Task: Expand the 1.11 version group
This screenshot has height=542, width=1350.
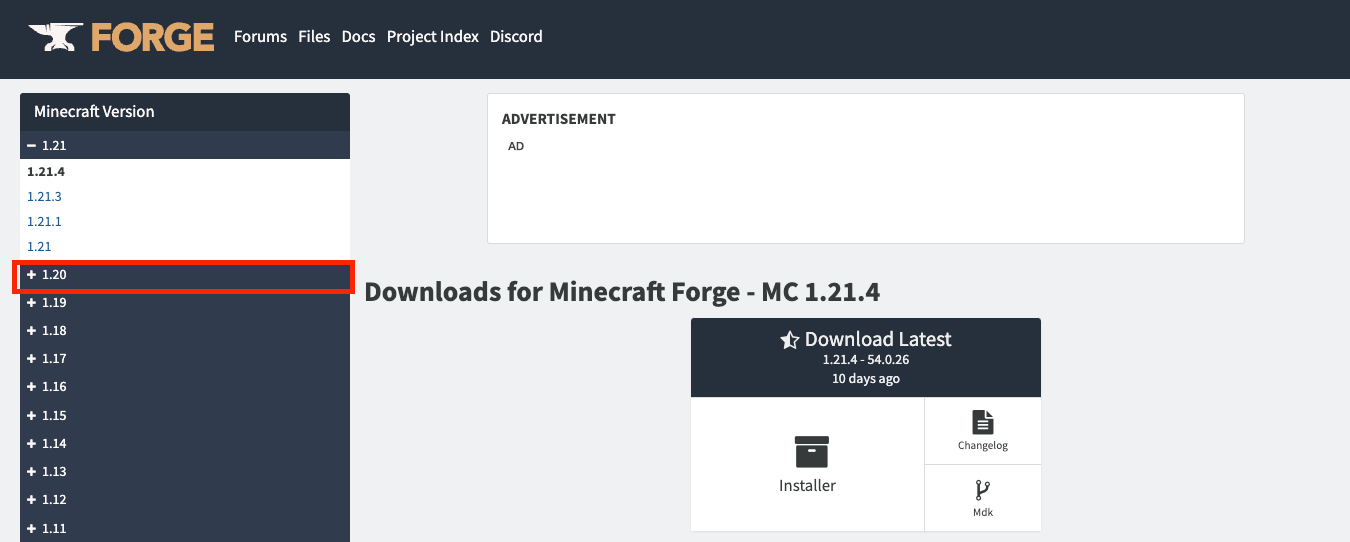Action: (185, 528)
